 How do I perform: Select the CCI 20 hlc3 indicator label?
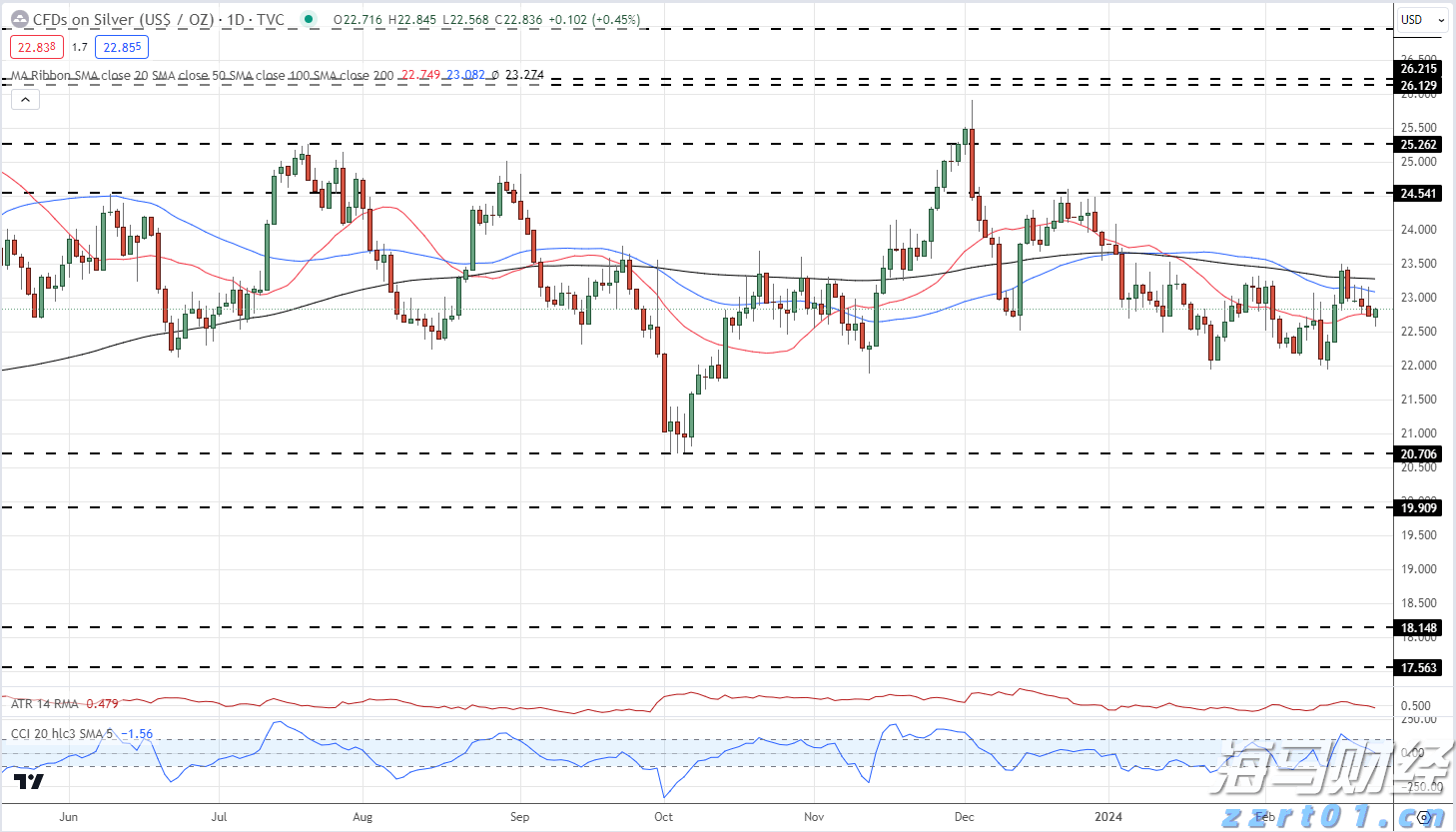point(60,734)
